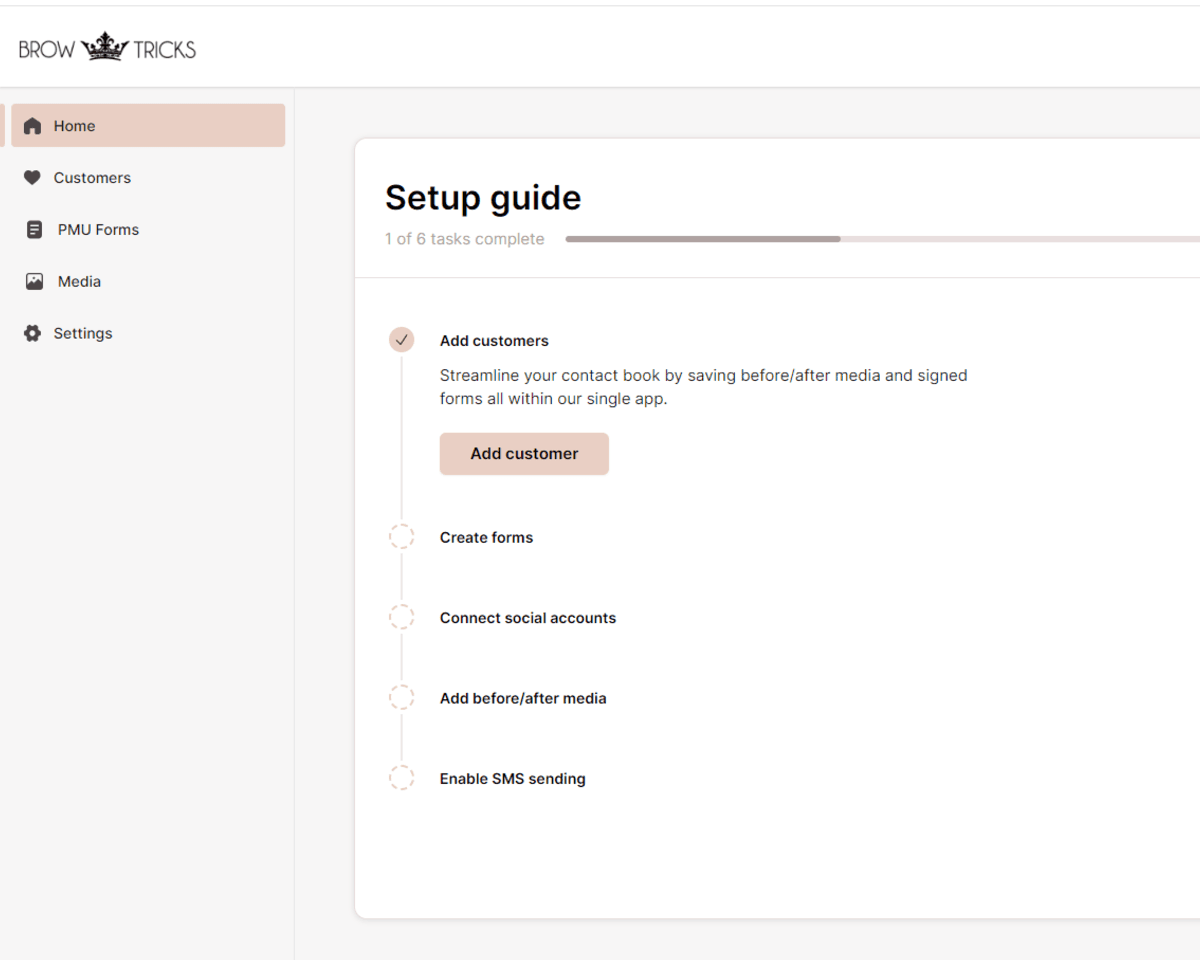Toggle the Add before/after media step circle
1200x960 pixels.
coord(401,698)
